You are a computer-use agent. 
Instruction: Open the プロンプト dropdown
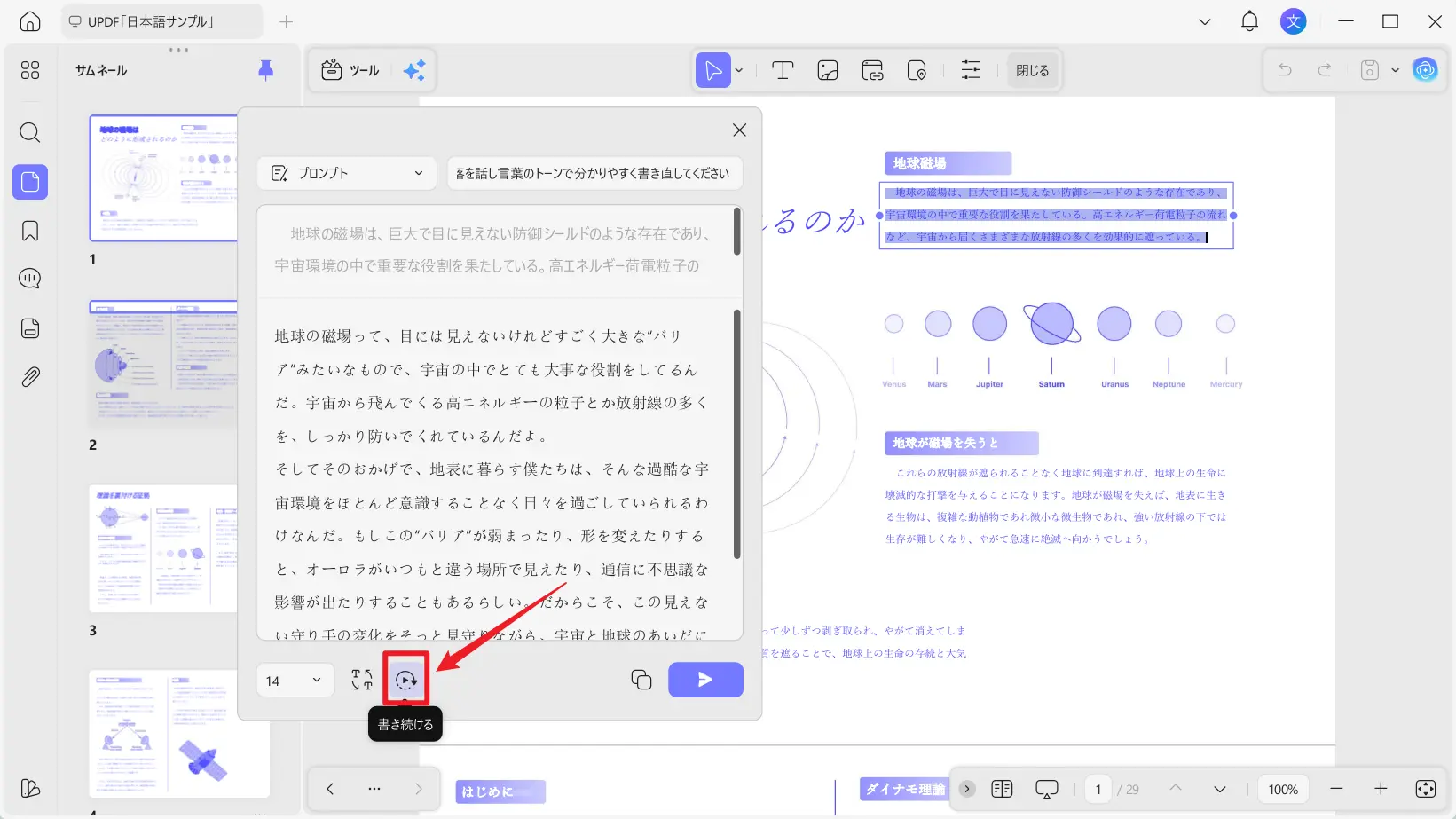pos(346,173)
